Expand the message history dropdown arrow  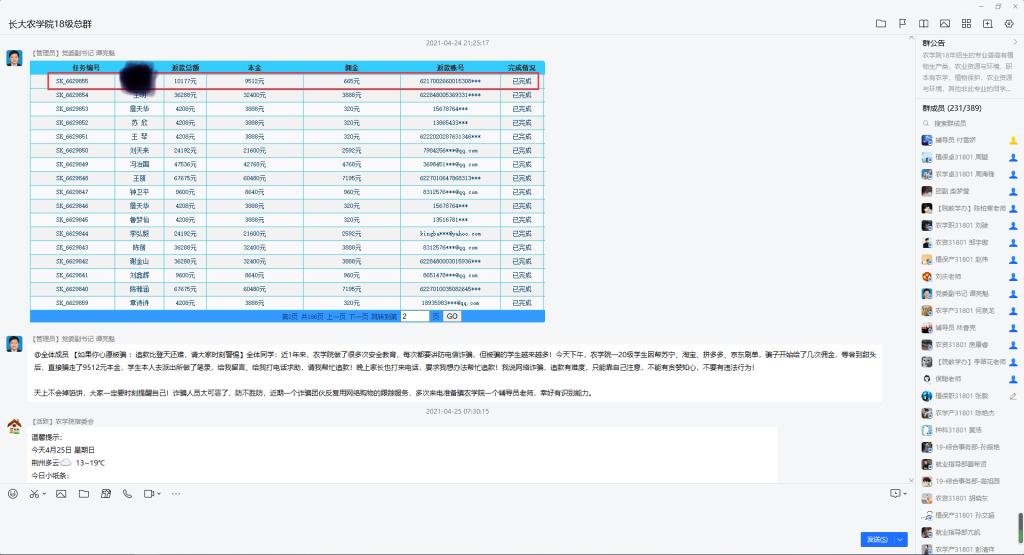pos(906,493)
